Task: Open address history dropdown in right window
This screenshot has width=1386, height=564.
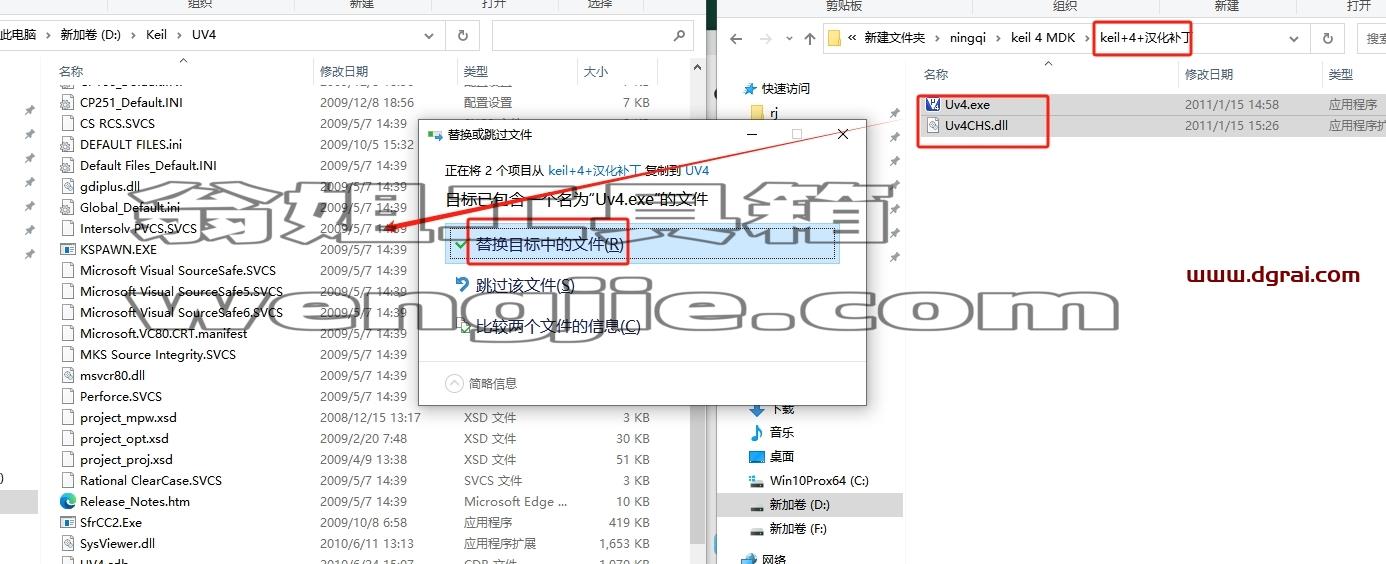Action: [1294, 39]
